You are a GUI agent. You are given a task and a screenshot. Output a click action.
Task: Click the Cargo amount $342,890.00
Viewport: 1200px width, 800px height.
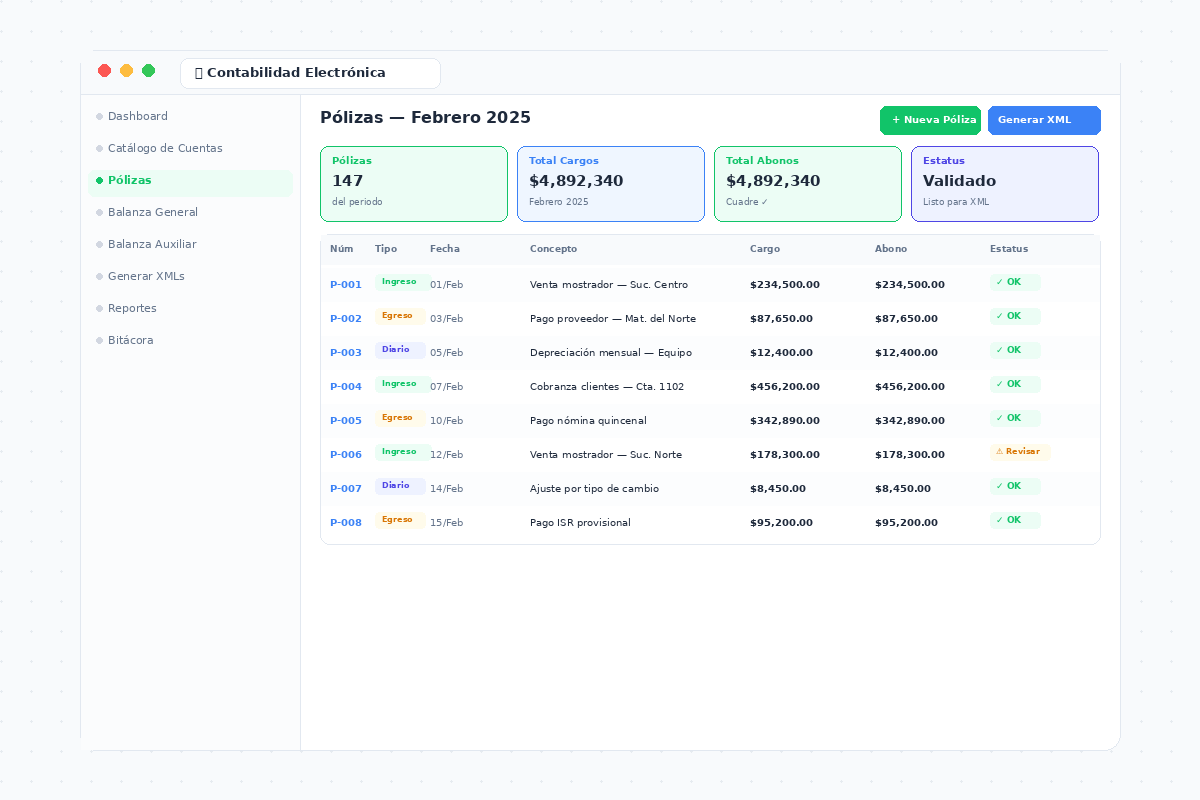(x=785, y=421)
